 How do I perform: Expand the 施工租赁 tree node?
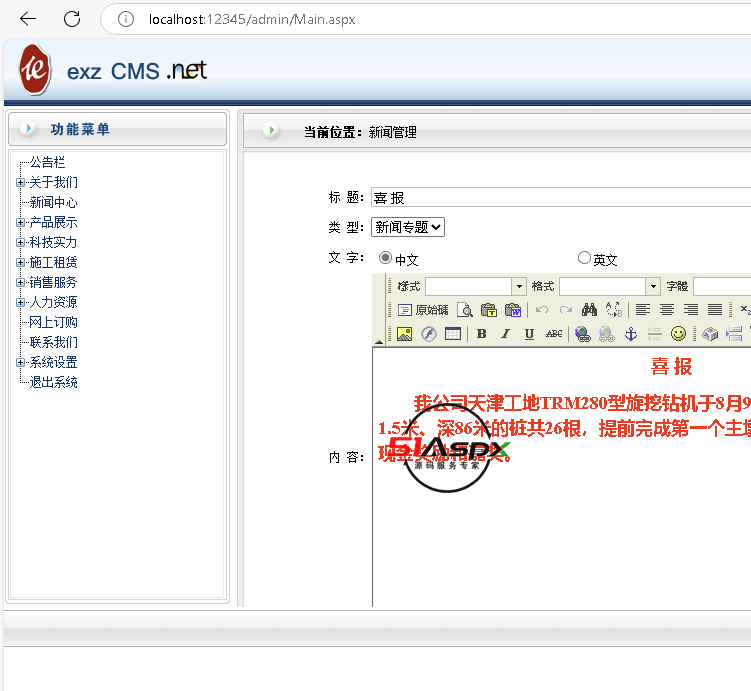[x=20, y=262]
